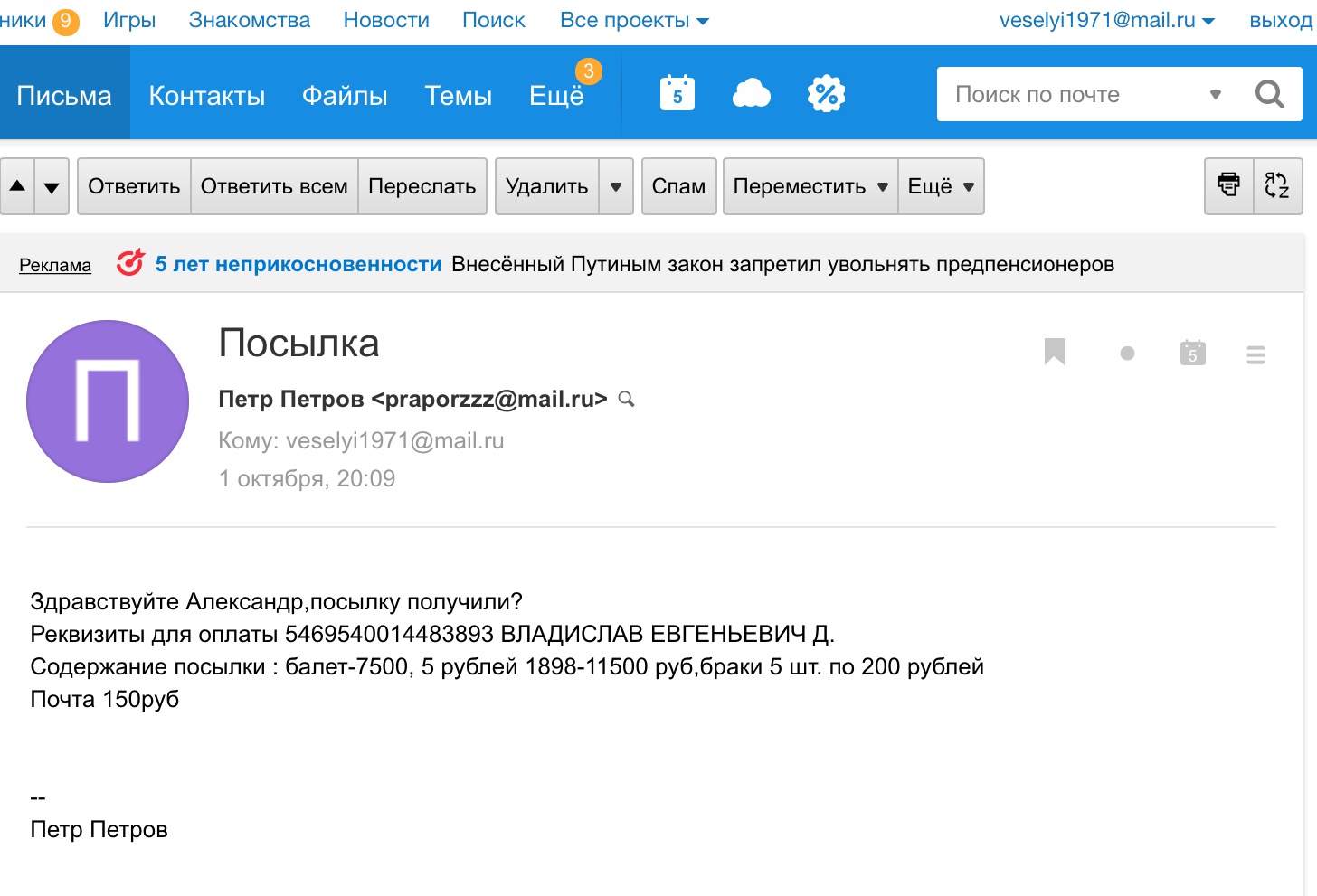The width and height of the screenshot is (1317, 896).
Task: Switch to the Контакты tab
Action: click(x=207, y=96)
